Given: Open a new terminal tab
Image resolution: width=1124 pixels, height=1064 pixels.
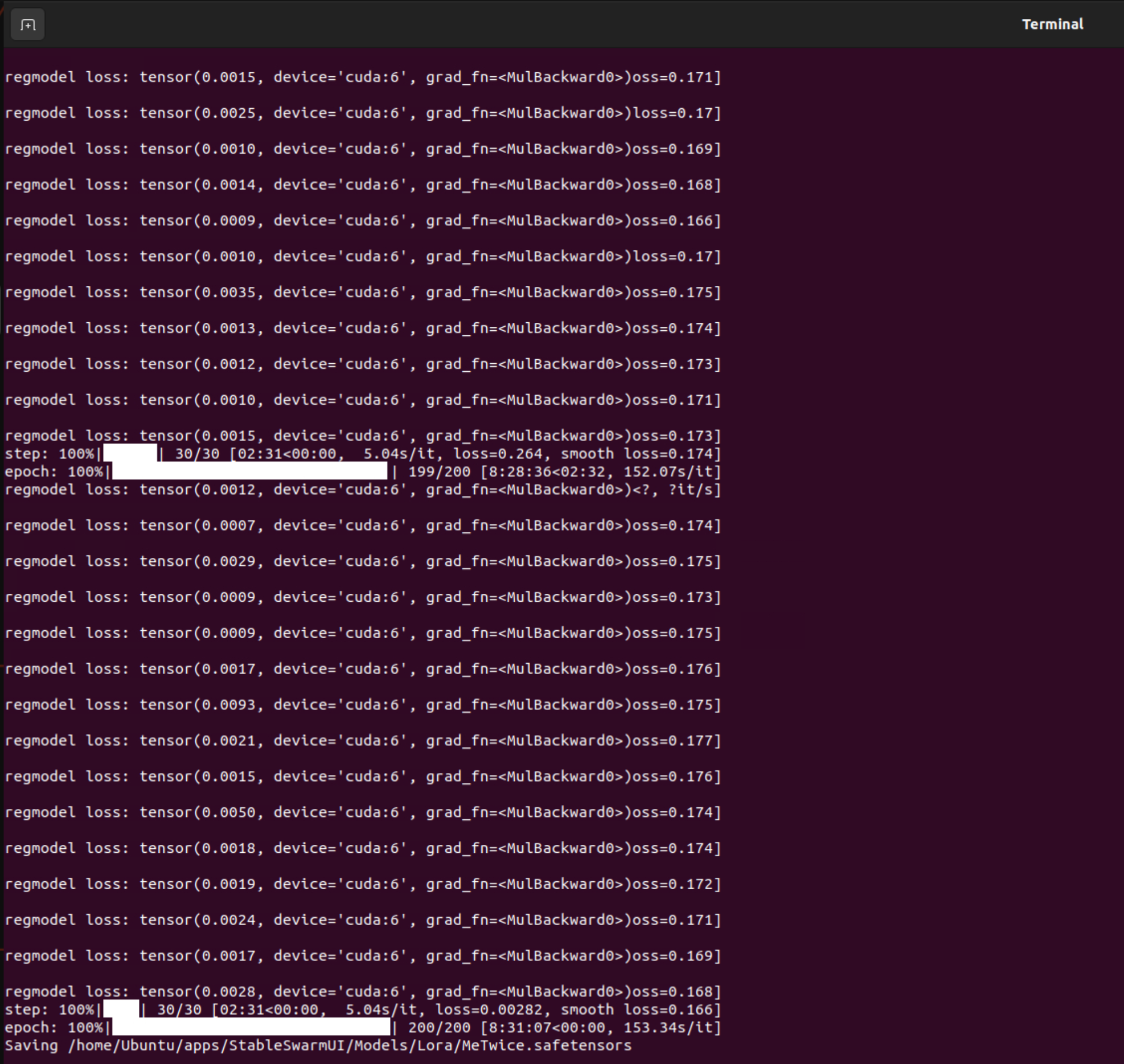Looking at the screenshot, I should pyautogui.click(x=27, y=25).
